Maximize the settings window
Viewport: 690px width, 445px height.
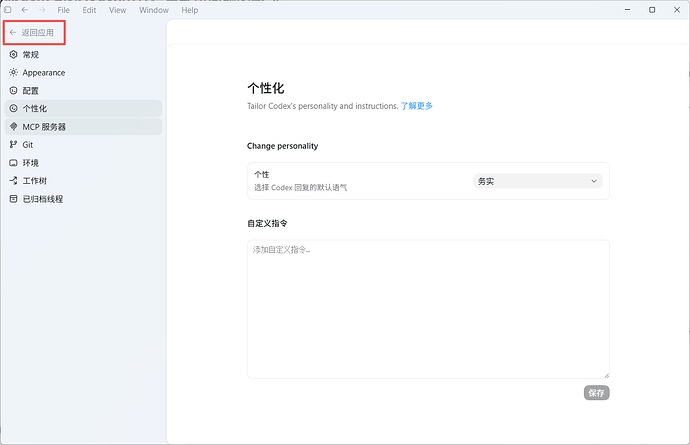tap(652, 10)
